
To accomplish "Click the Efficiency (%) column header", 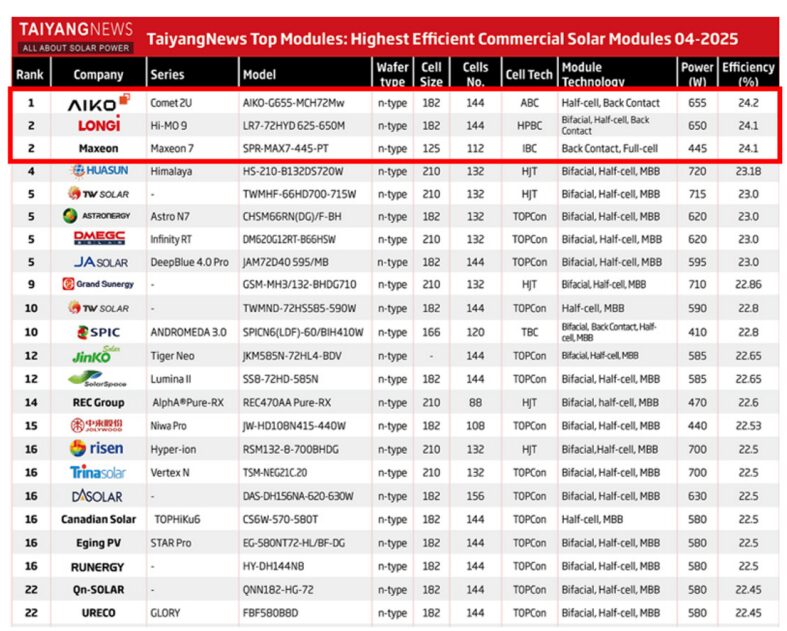I will [x=748, y=74].
